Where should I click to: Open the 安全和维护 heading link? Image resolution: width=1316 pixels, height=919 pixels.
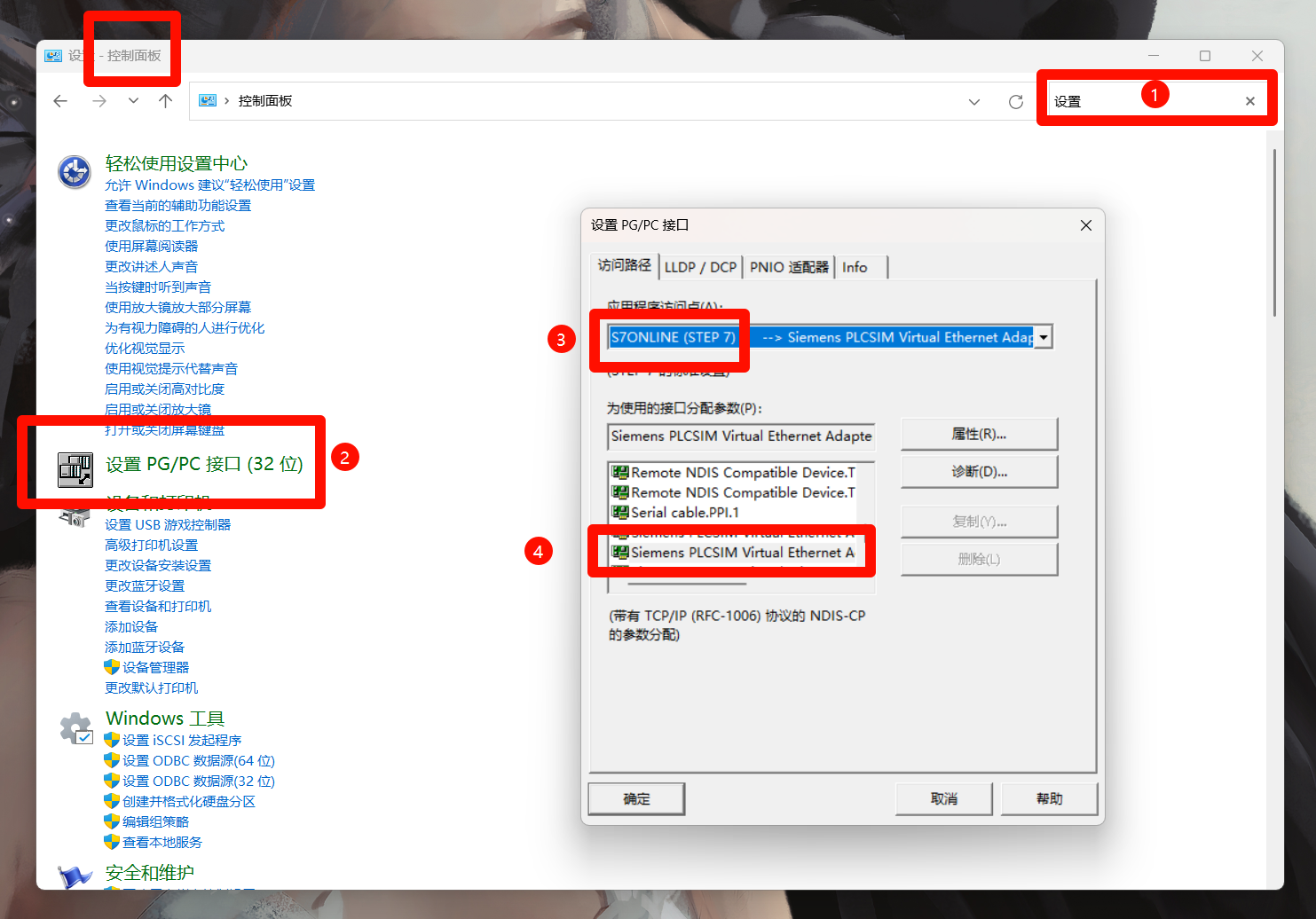point(149,873)
